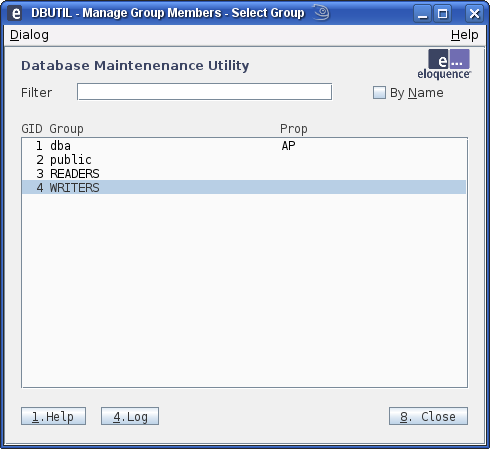
Task: Click the 1.Help button
Action: (53, 416)
